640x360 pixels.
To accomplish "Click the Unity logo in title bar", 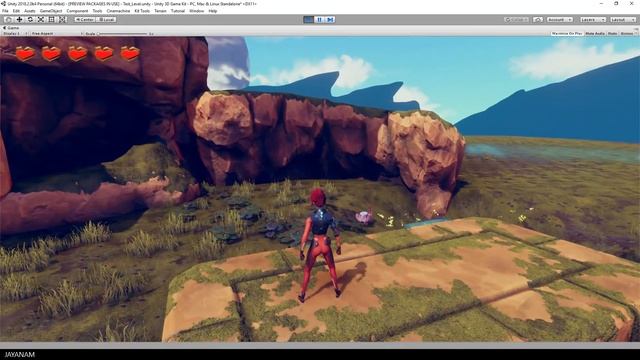I will click(4, 3).
